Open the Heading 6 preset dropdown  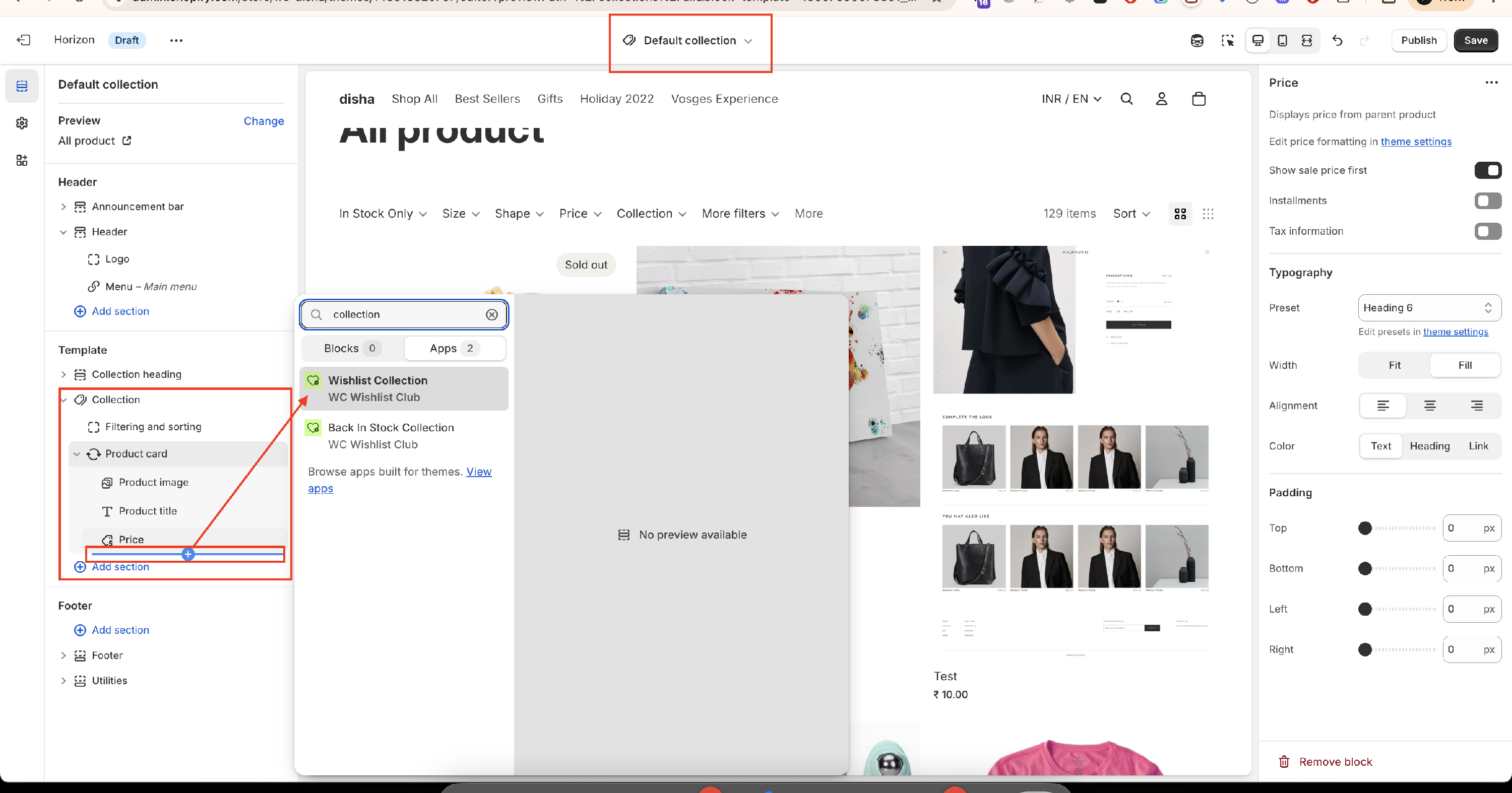[1429, 308]
